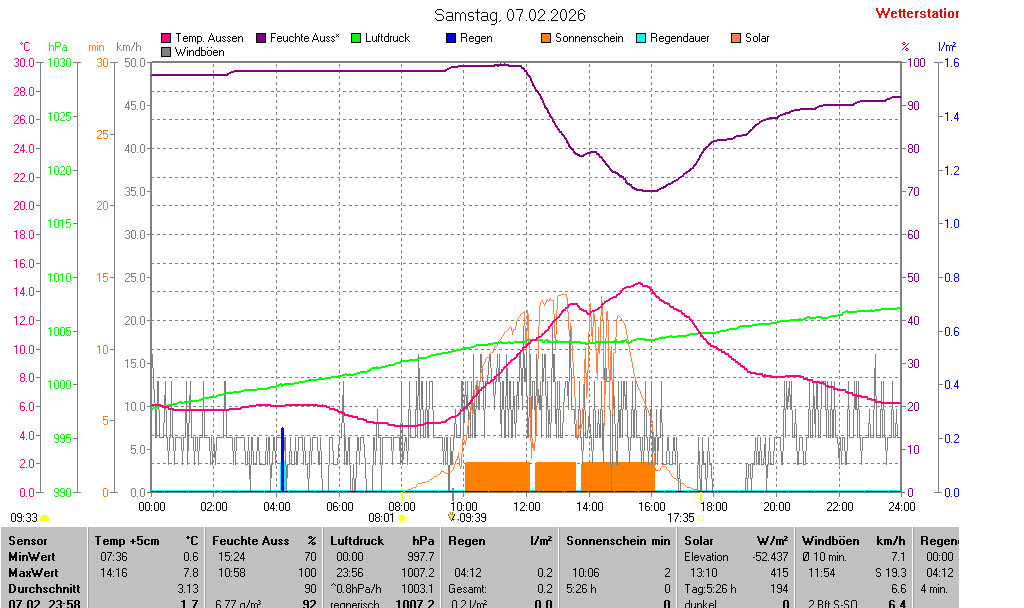Click the gray Windböen legend swatch
Viewport: 1024px width, 608px height.
(166, 51)
